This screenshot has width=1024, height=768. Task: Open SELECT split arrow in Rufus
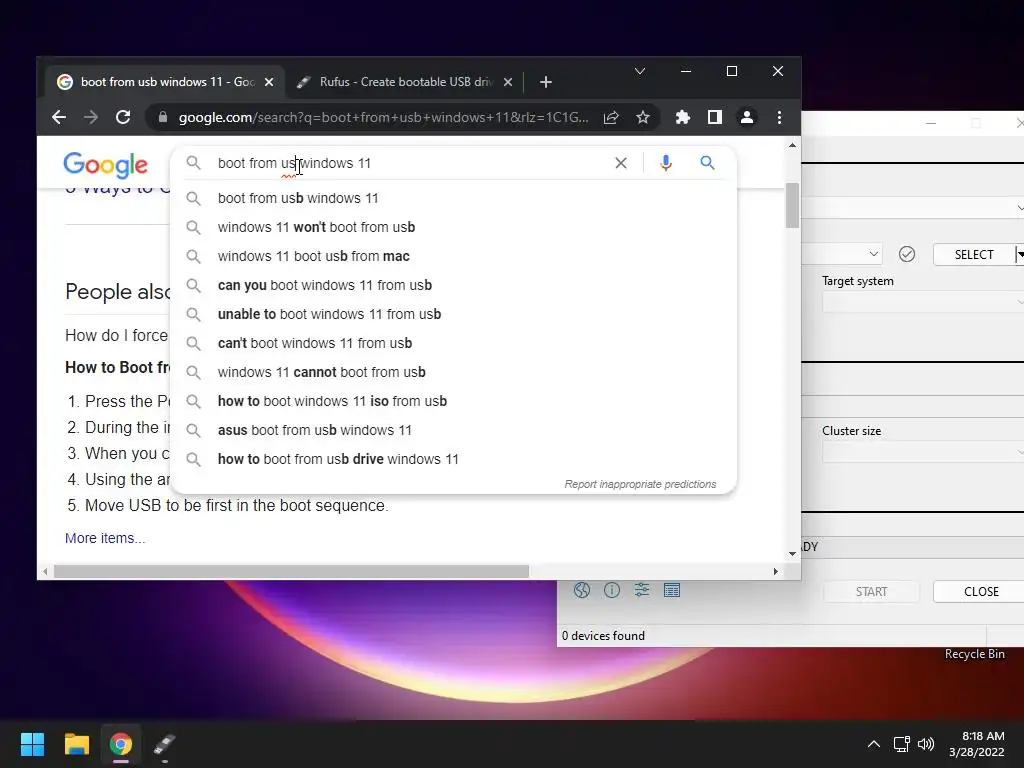[x=1019, y=255]
